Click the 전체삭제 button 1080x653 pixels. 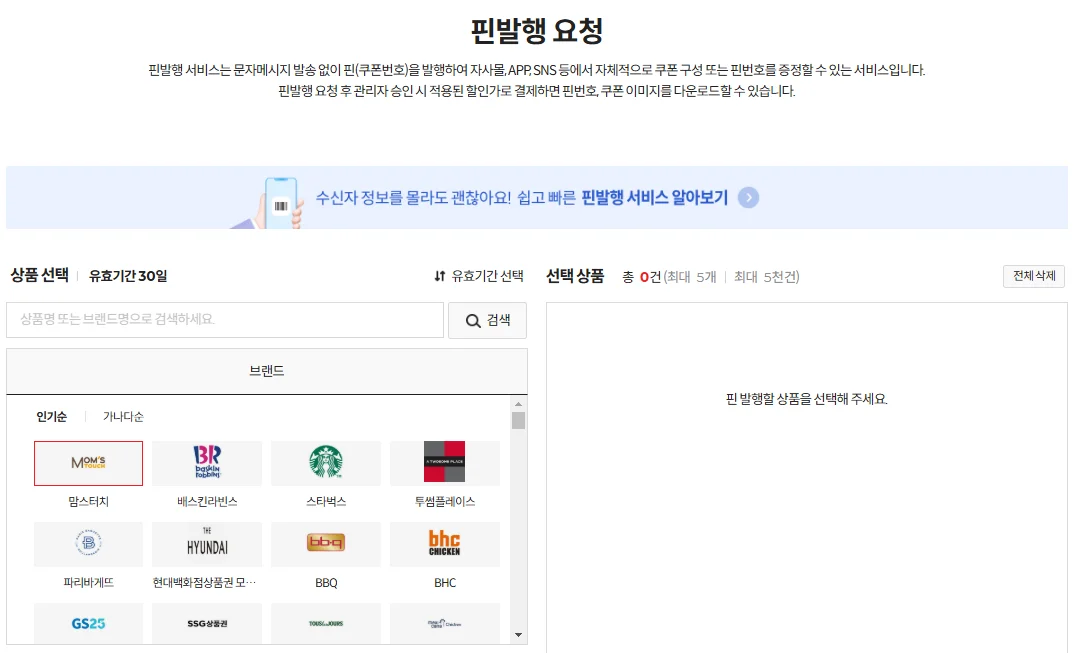1034,276
